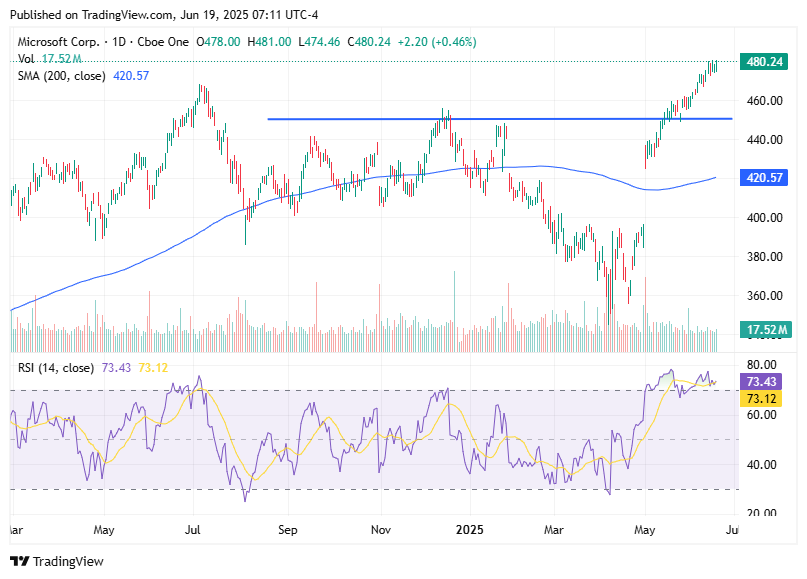Click the Mar label right of 2025
The width and height of the screenshot is (807, 579).
[554, 530]
